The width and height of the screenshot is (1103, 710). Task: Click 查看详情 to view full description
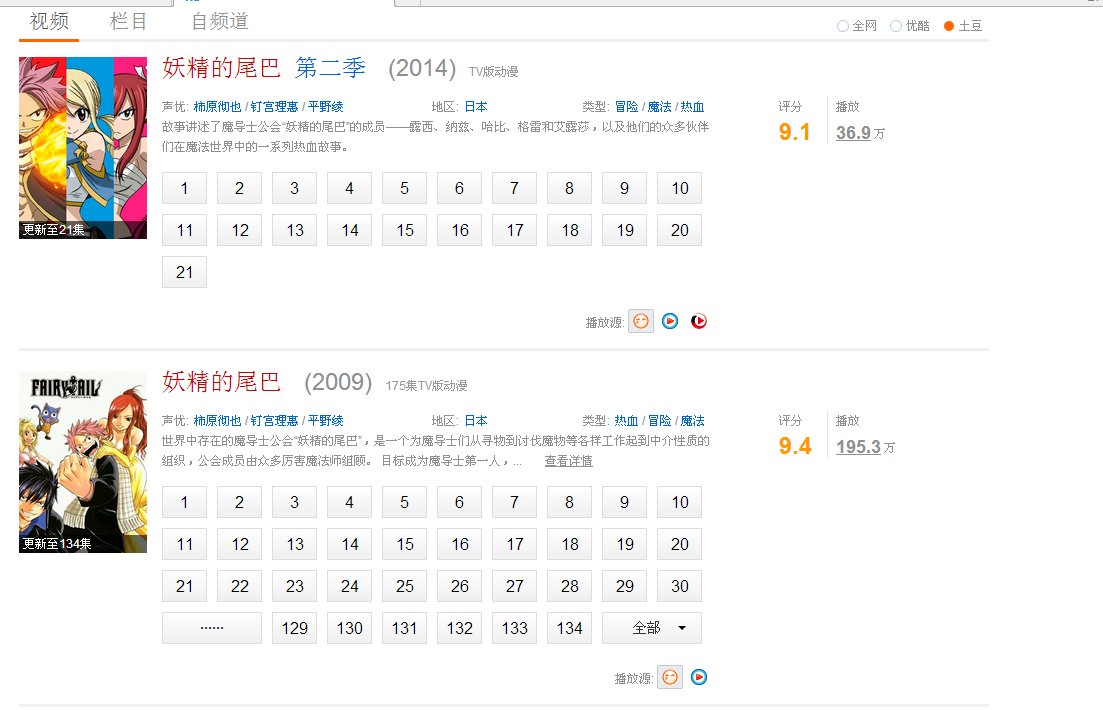coord(568,461)
